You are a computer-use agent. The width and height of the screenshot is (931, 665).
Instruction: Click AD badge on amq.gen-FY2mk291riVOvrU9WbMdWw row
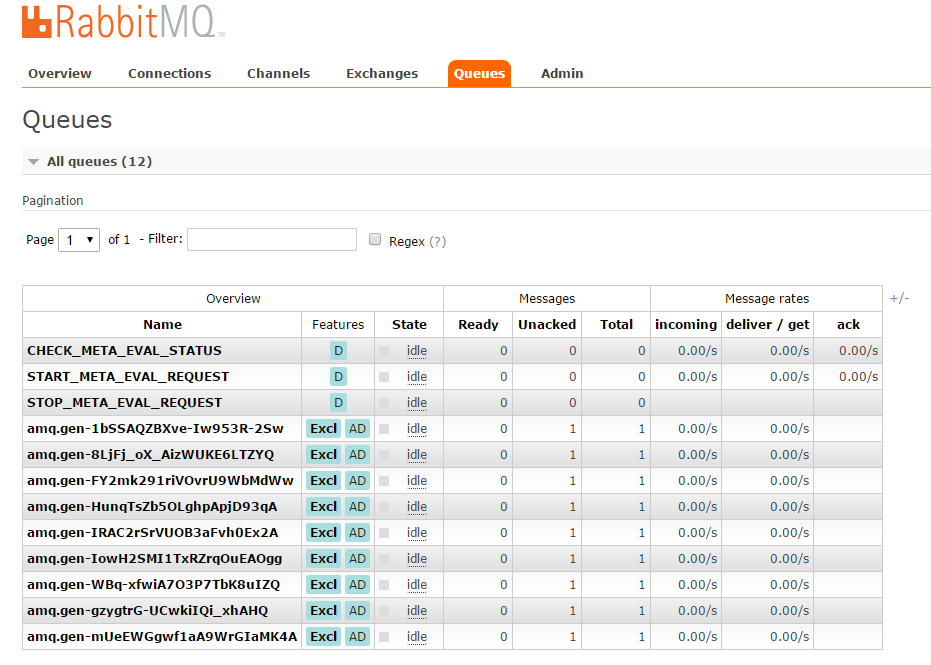tap(357, 481)
